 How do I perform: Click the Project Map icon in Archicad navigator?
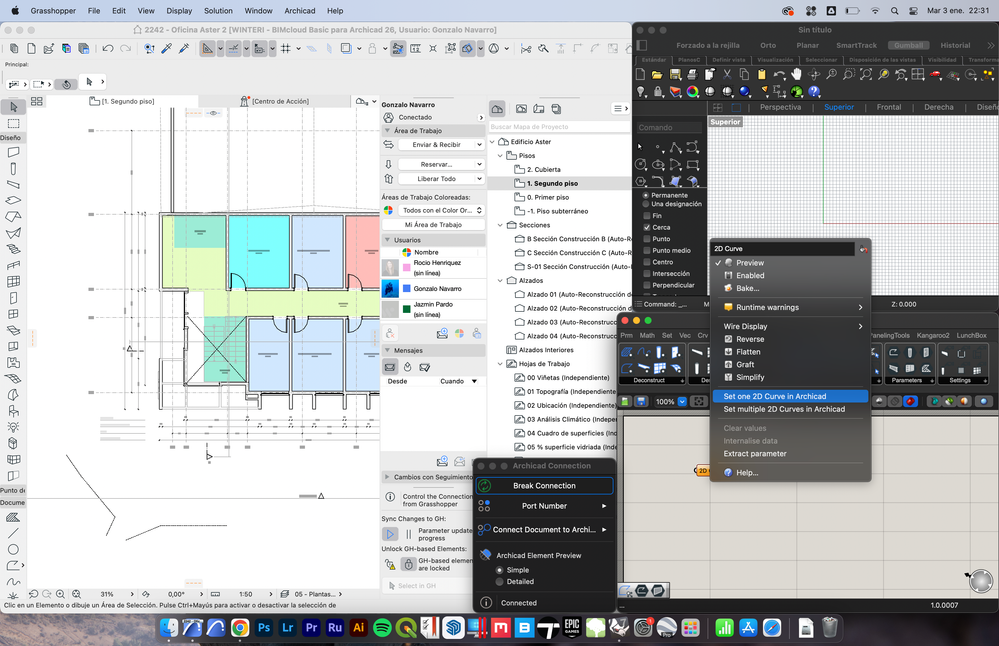(497, 109)
